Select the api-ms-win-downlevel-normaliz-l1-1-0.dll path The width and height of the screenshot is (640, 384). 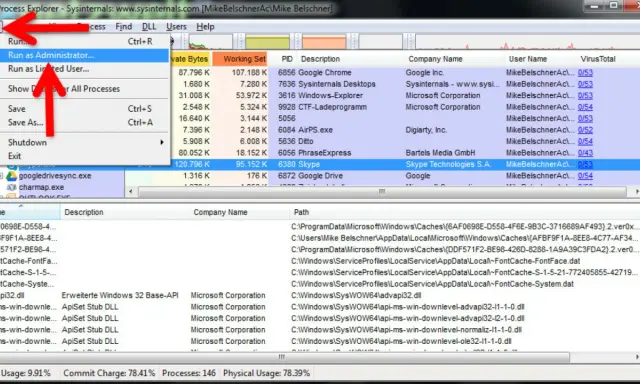click(406, 330)
